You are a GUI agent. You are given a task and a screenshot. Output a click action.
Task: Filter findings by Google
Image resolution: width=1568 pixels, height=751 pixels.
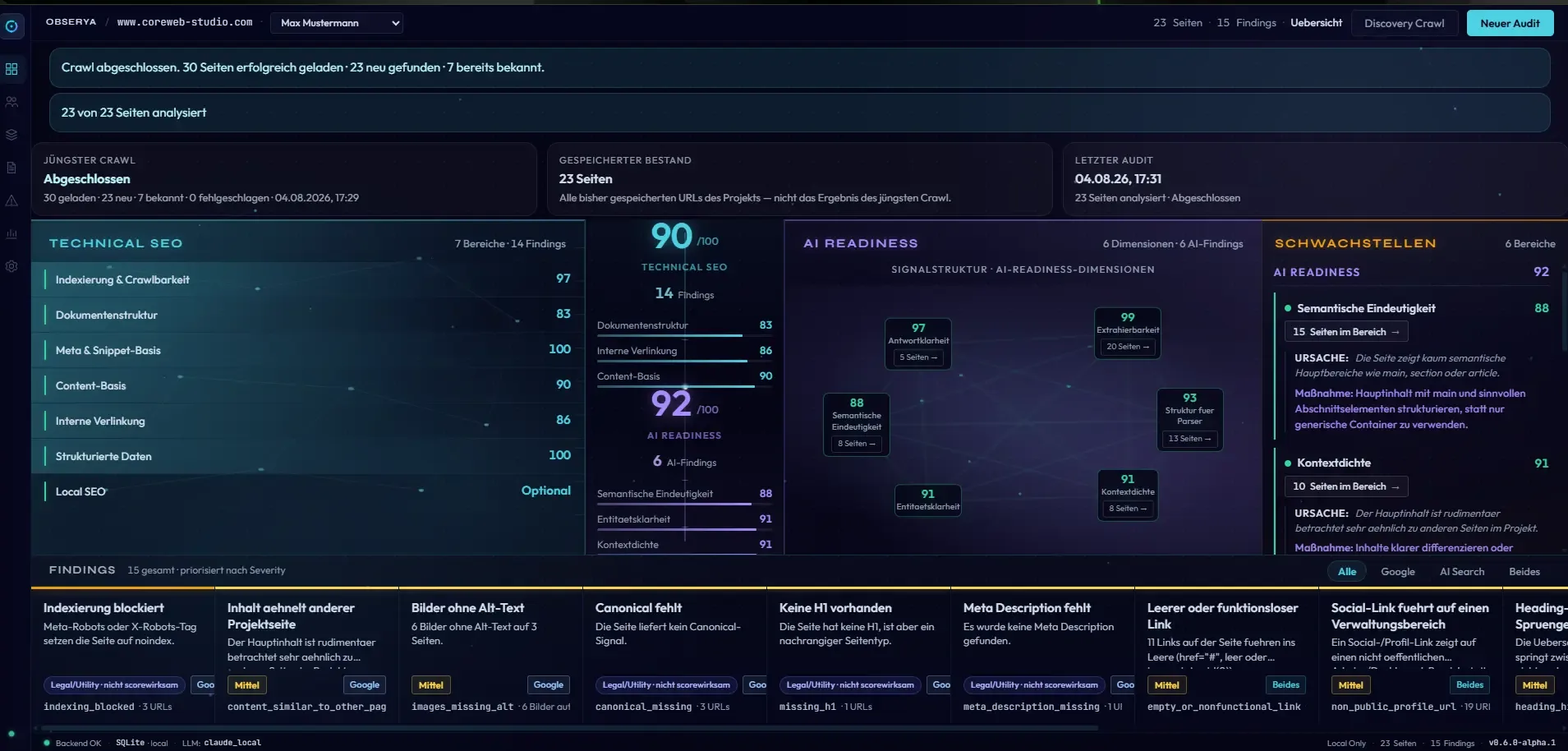point(1397,572)
